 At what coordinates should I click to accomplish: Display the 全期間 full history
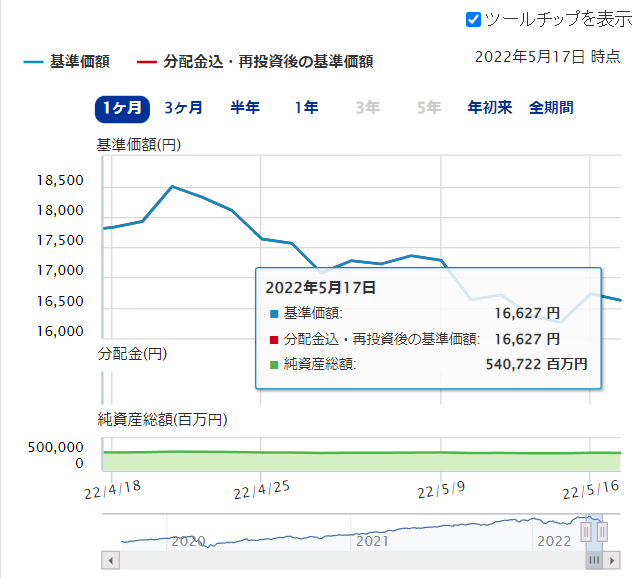coord(551,108)
